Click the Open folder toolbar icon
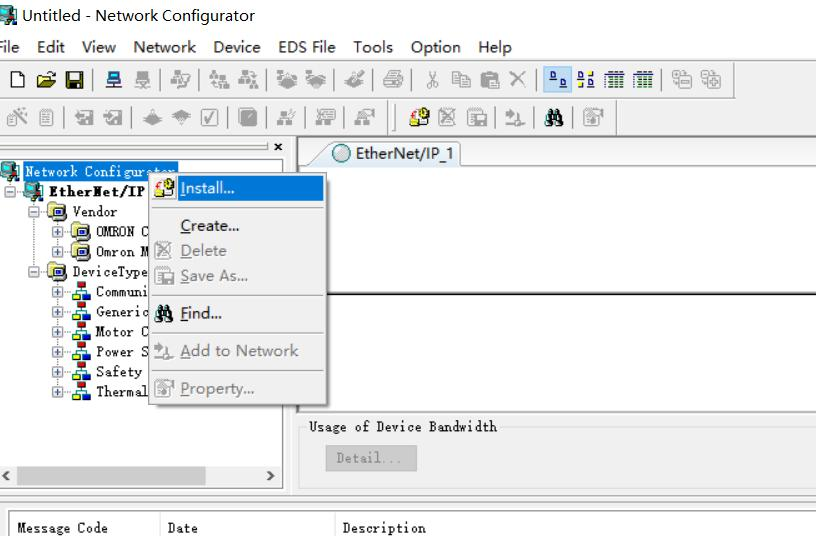Viewport: 816px width, 536px height. click(x=46, y=80)
